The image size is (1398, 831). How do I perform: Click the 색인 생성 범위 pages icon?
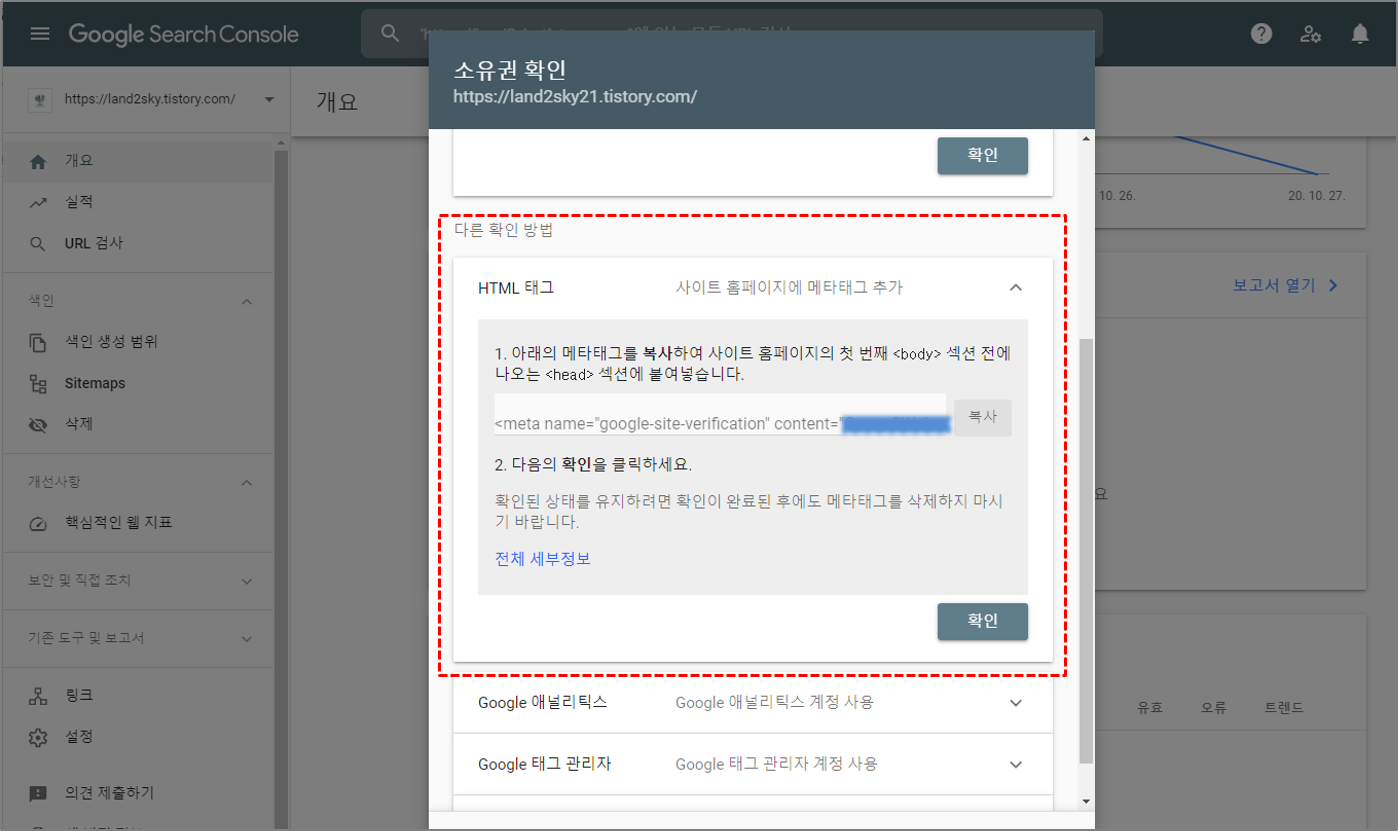pos(38,342)
